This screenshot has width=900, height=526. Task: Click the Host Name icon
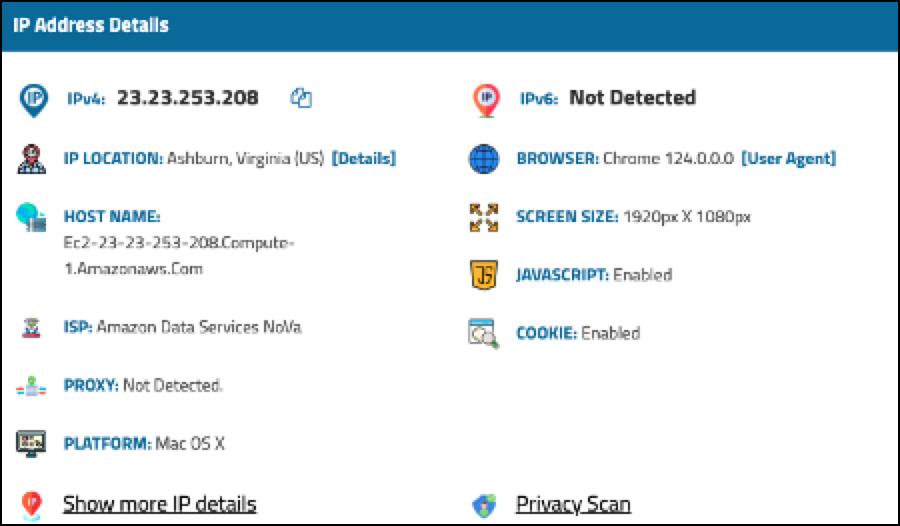pyautogui.click(x=32, y=218)
